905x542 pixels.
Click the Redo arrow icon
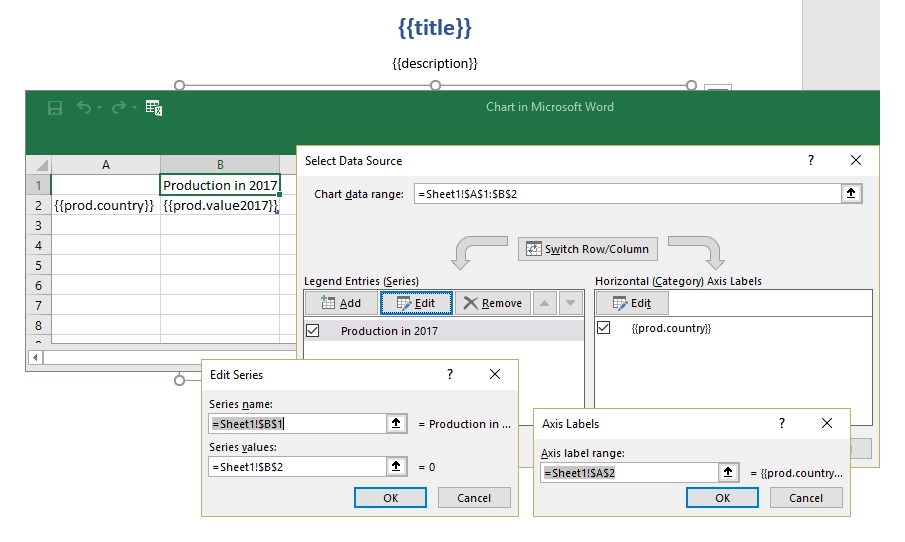pos(119,107)
